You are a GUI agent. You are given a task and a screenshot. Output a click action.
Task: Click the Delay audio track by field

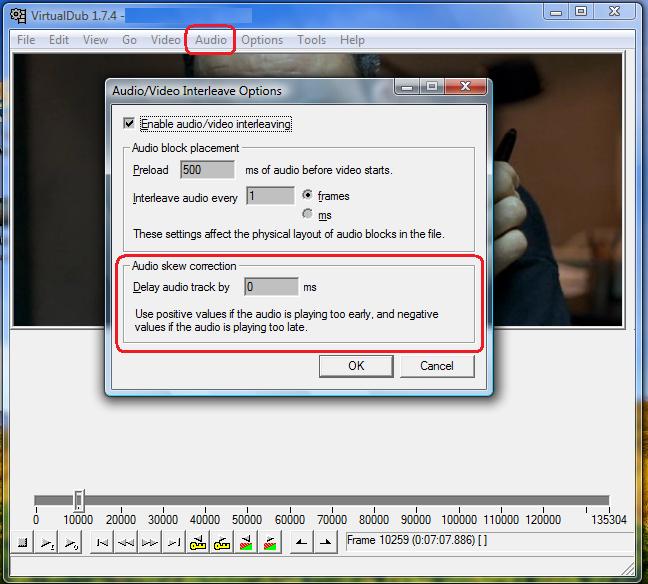click(x=271, y=286)
